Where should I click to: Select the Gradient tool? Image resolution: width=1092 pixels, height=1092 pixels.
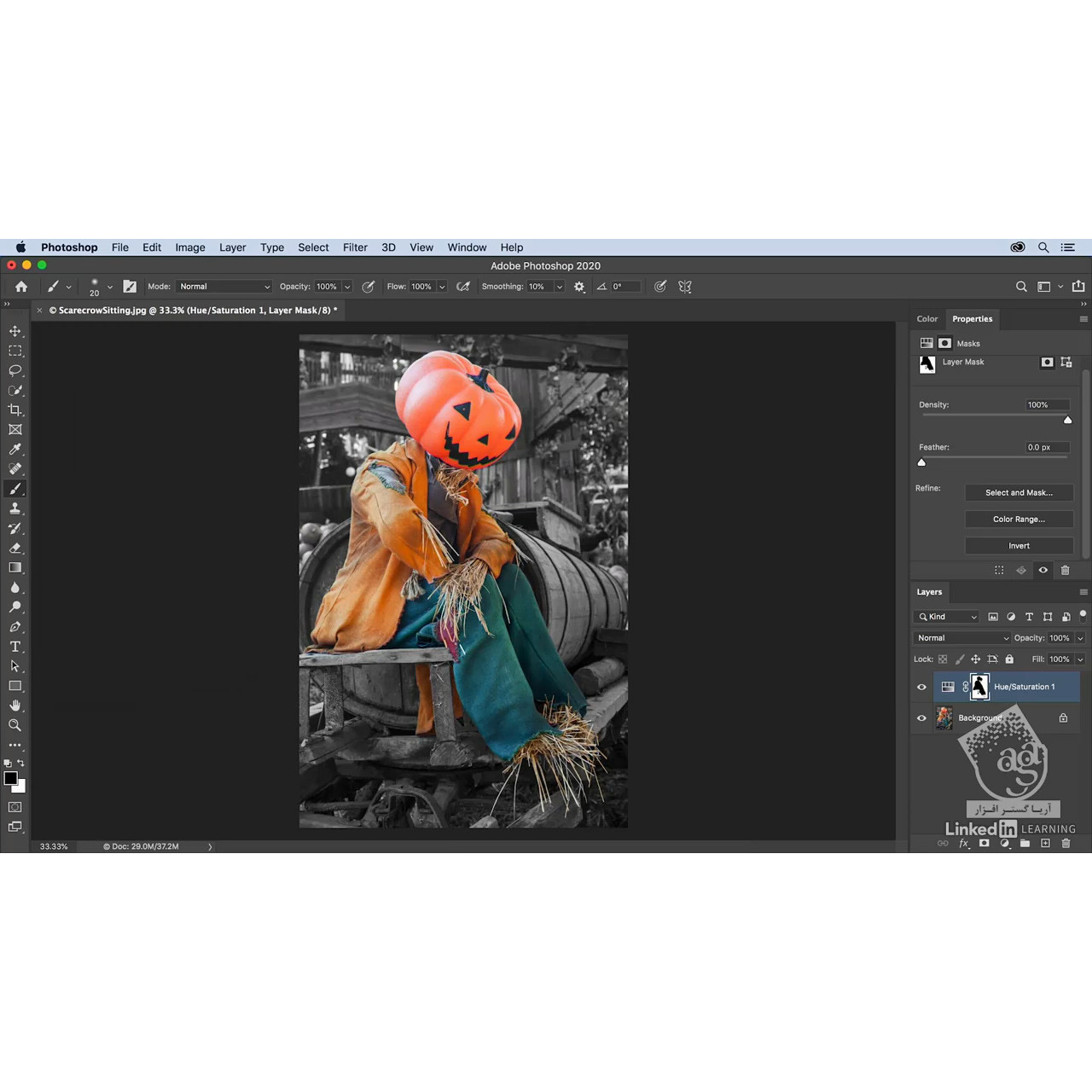tap(15, 568)
